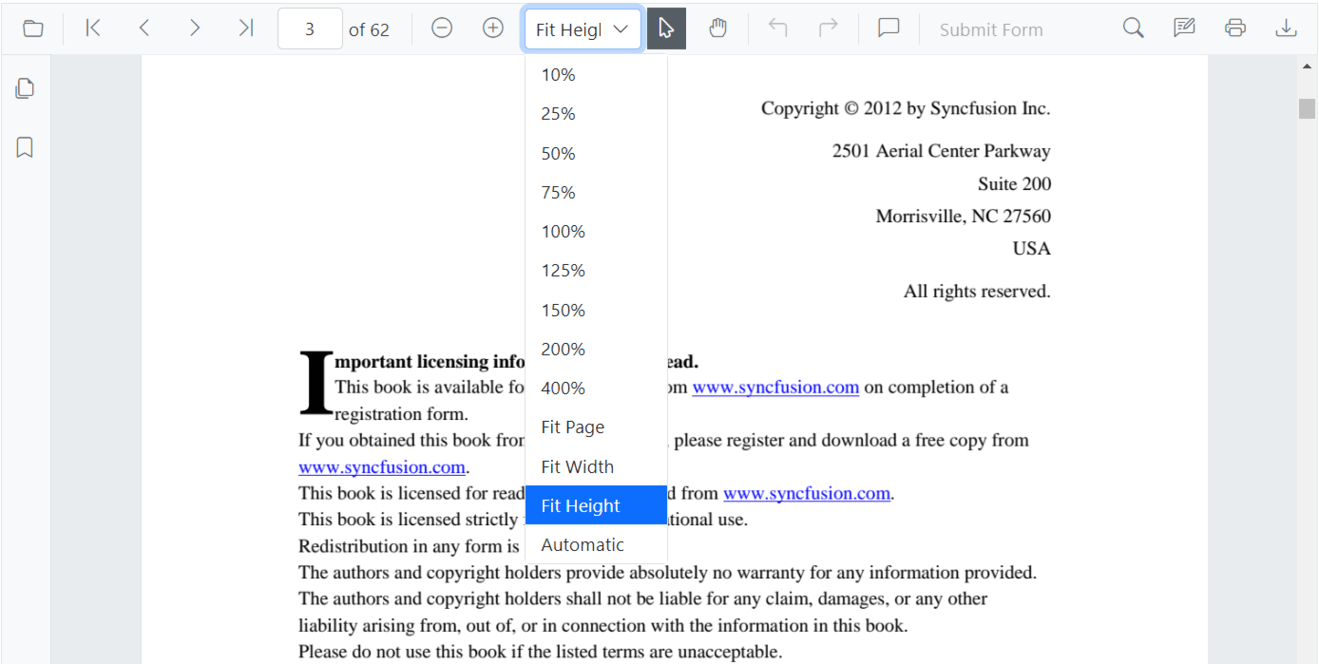1319x664 pixels.
Task: Choose Fit Page zoom option
Action: point(596,427)
